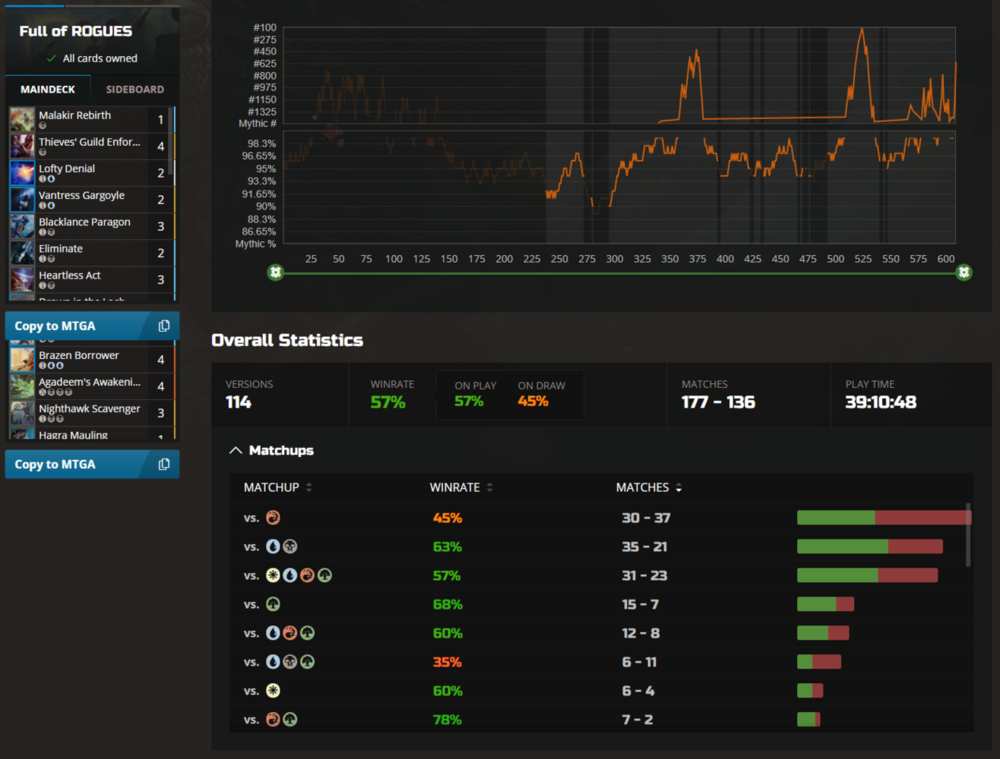Switch to the Sideboard tab
Screen dimensions: 1000x759
pos(135,89)
